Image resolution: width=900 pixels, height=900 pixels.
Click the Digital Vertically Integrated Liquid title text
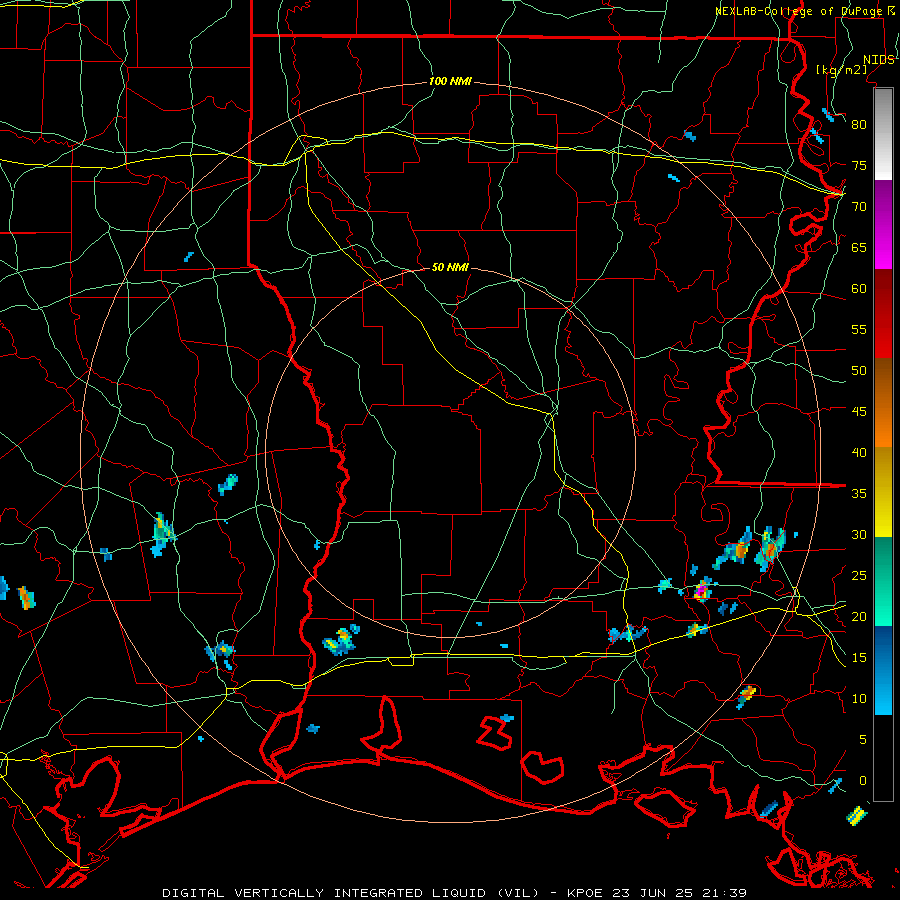351,893
